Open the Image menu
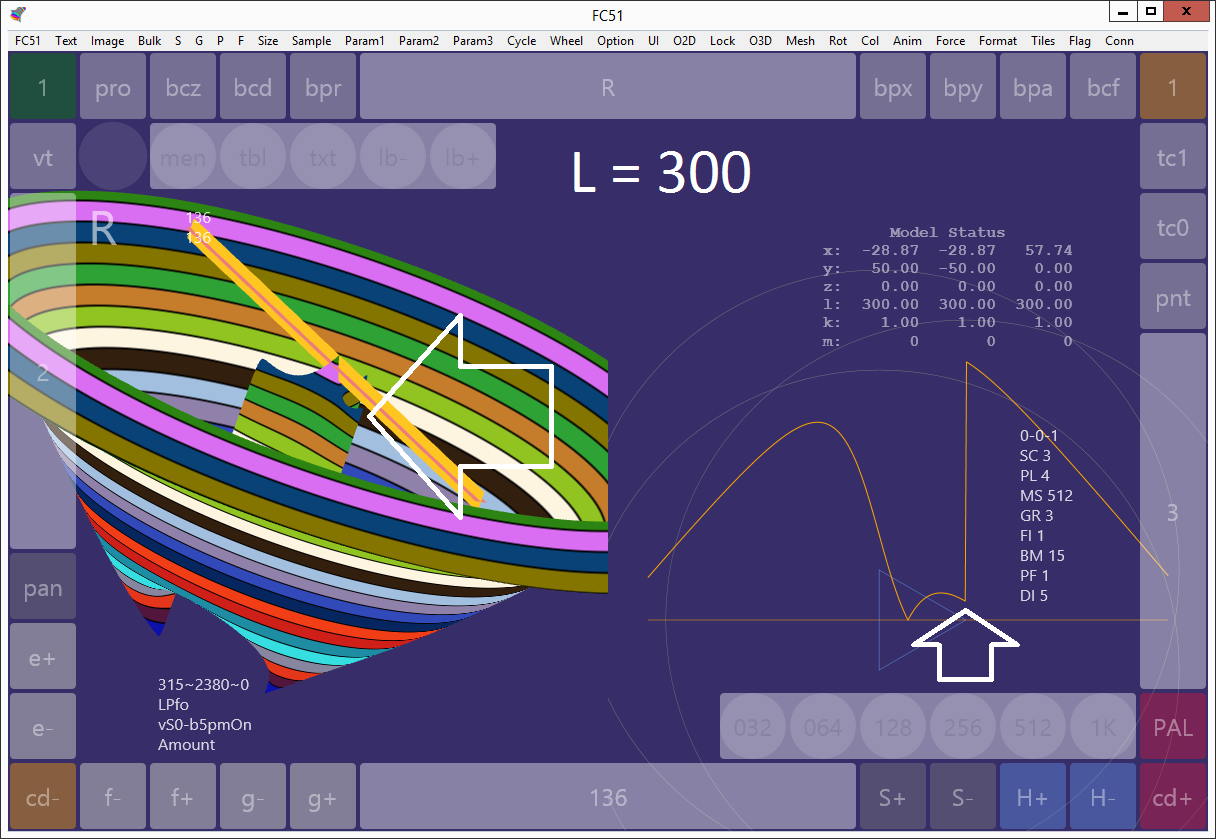Image resolution: width=1216 pixels, height=839 pixels. tap(108, 41)
